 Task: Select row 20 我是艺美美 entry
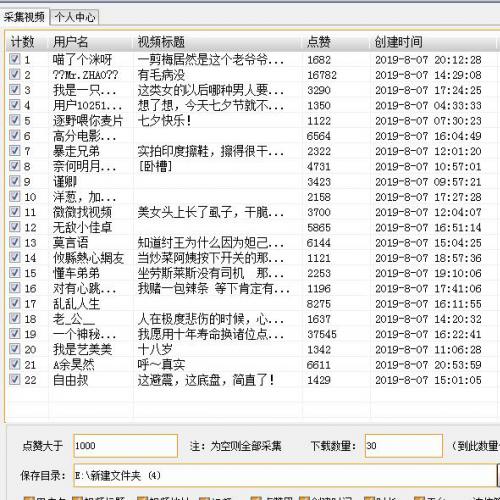point(252,349)
